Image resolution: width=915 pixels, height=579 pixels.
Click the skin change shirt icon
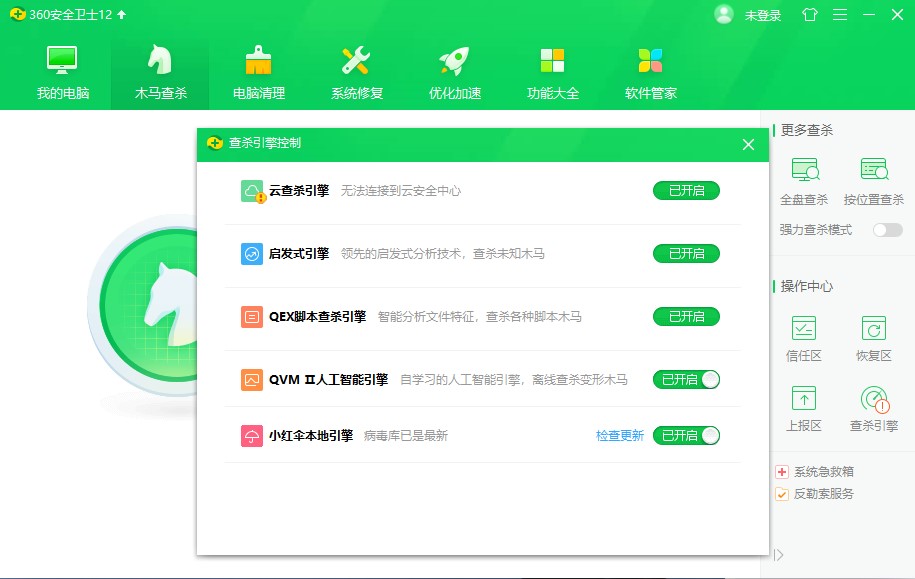(x=809, y=15)
